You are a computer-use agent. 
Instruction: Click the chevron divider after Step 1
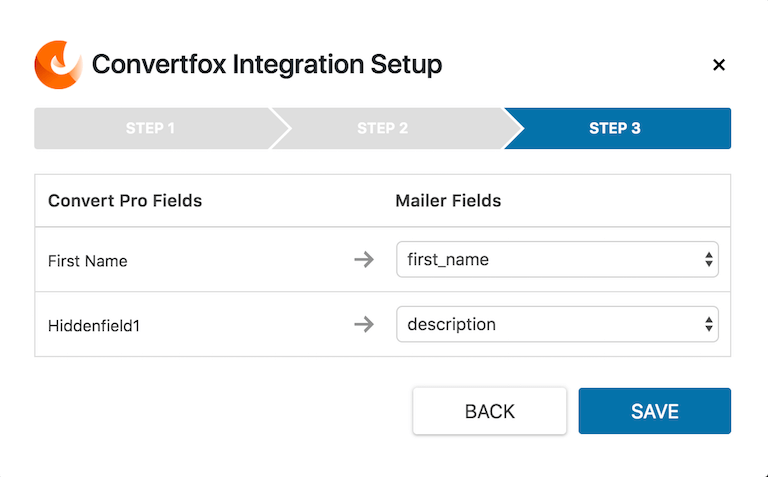click(x=281, y=128)
